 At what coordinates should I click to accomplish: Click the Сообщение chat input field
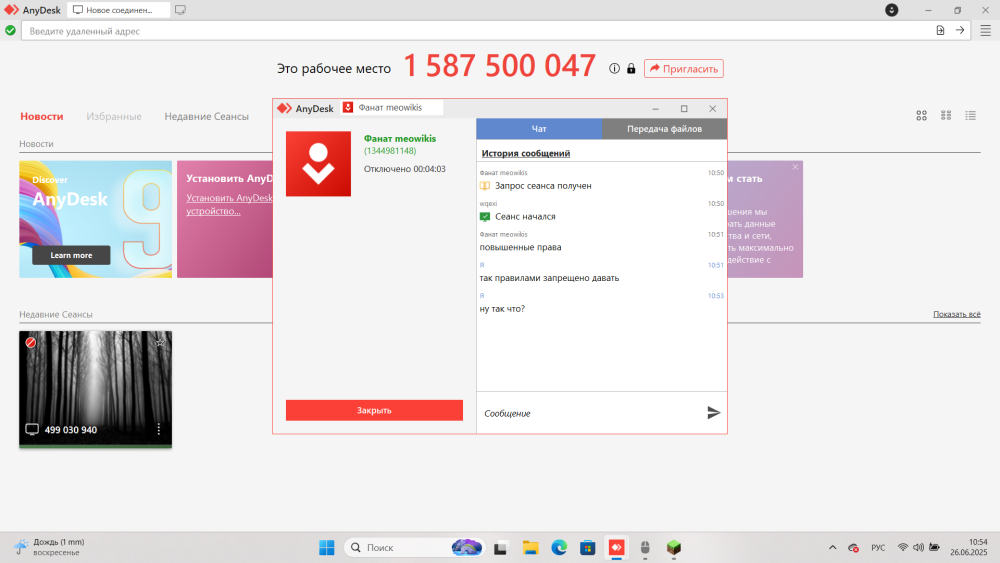[x=591, y=413]
